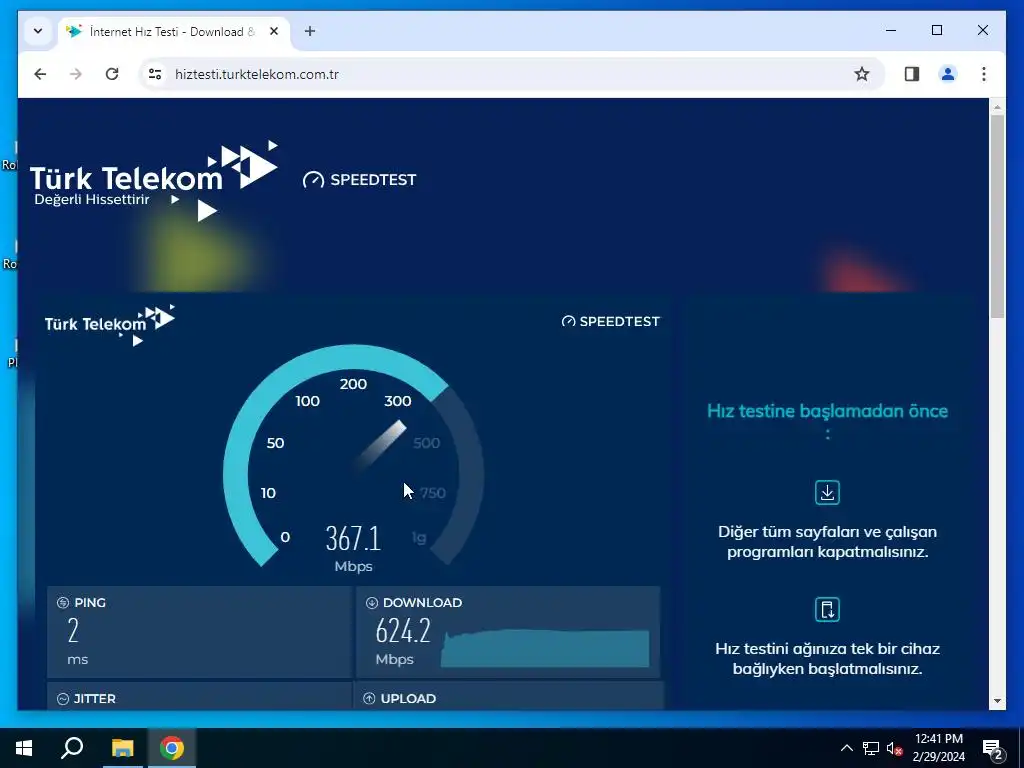
Task: Bookmark this page with the star icon
Action: 862,74
